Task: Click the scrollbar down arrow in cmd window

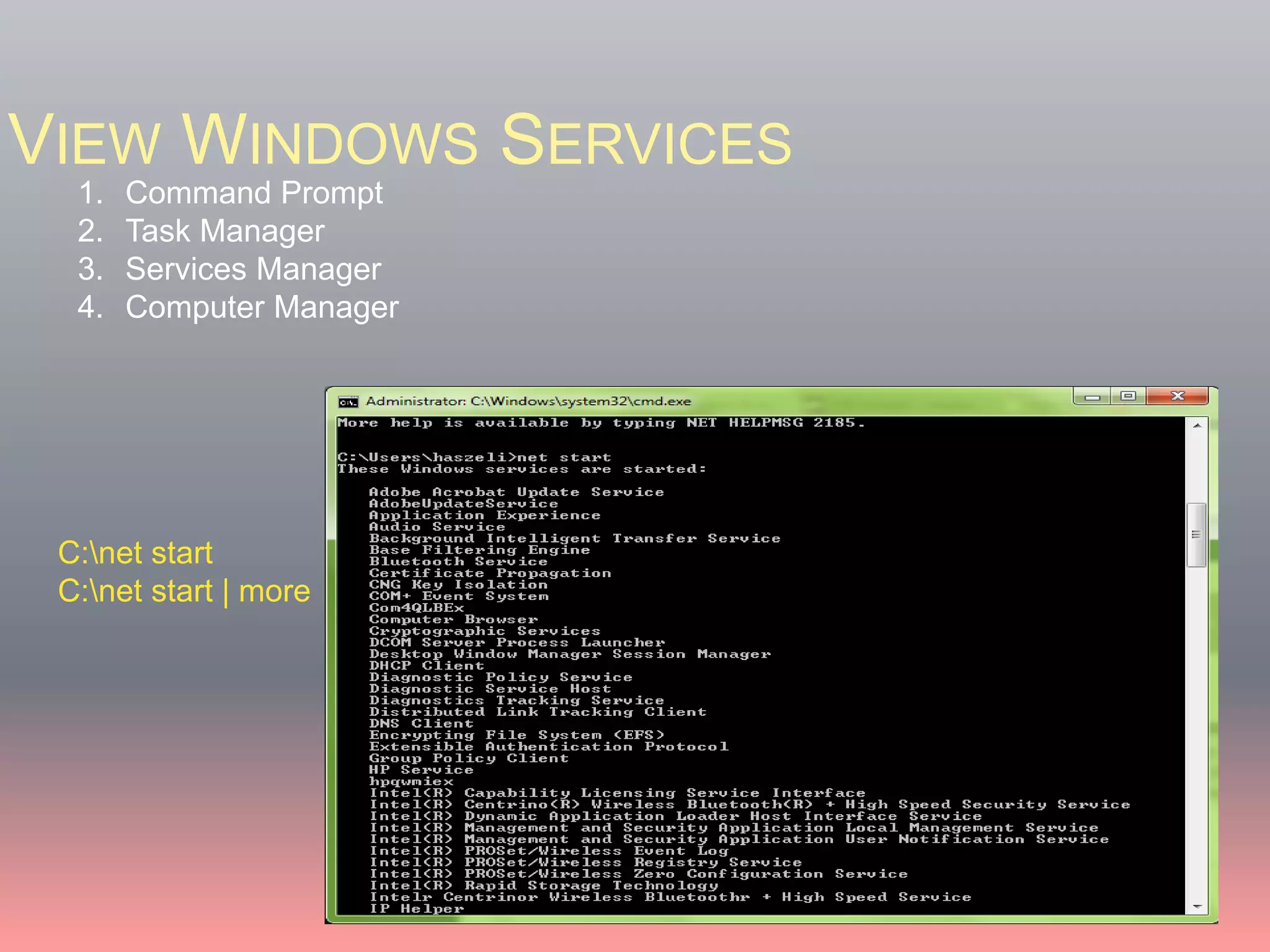Action: click(x=1197, y=907)
